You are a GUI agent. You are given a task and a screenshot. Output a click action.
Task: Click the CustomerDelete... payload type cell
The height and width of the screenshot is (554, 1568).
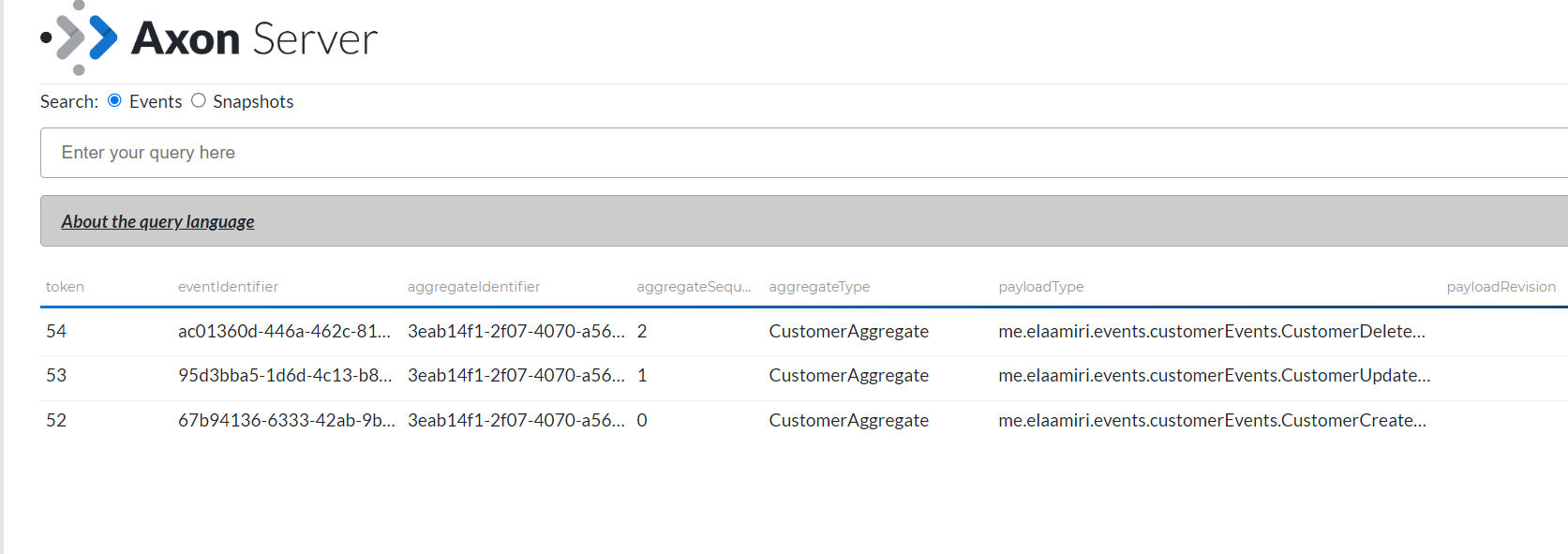point(1212,331)
